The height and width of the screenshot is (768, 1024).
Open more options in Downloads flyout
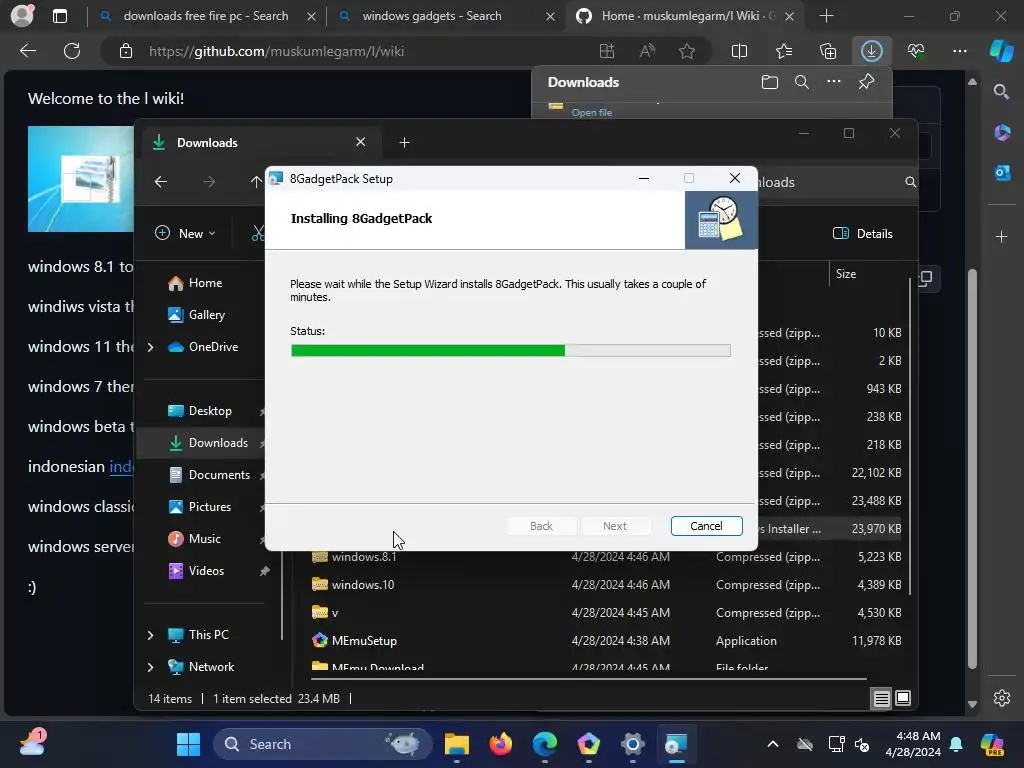[833, 82]
